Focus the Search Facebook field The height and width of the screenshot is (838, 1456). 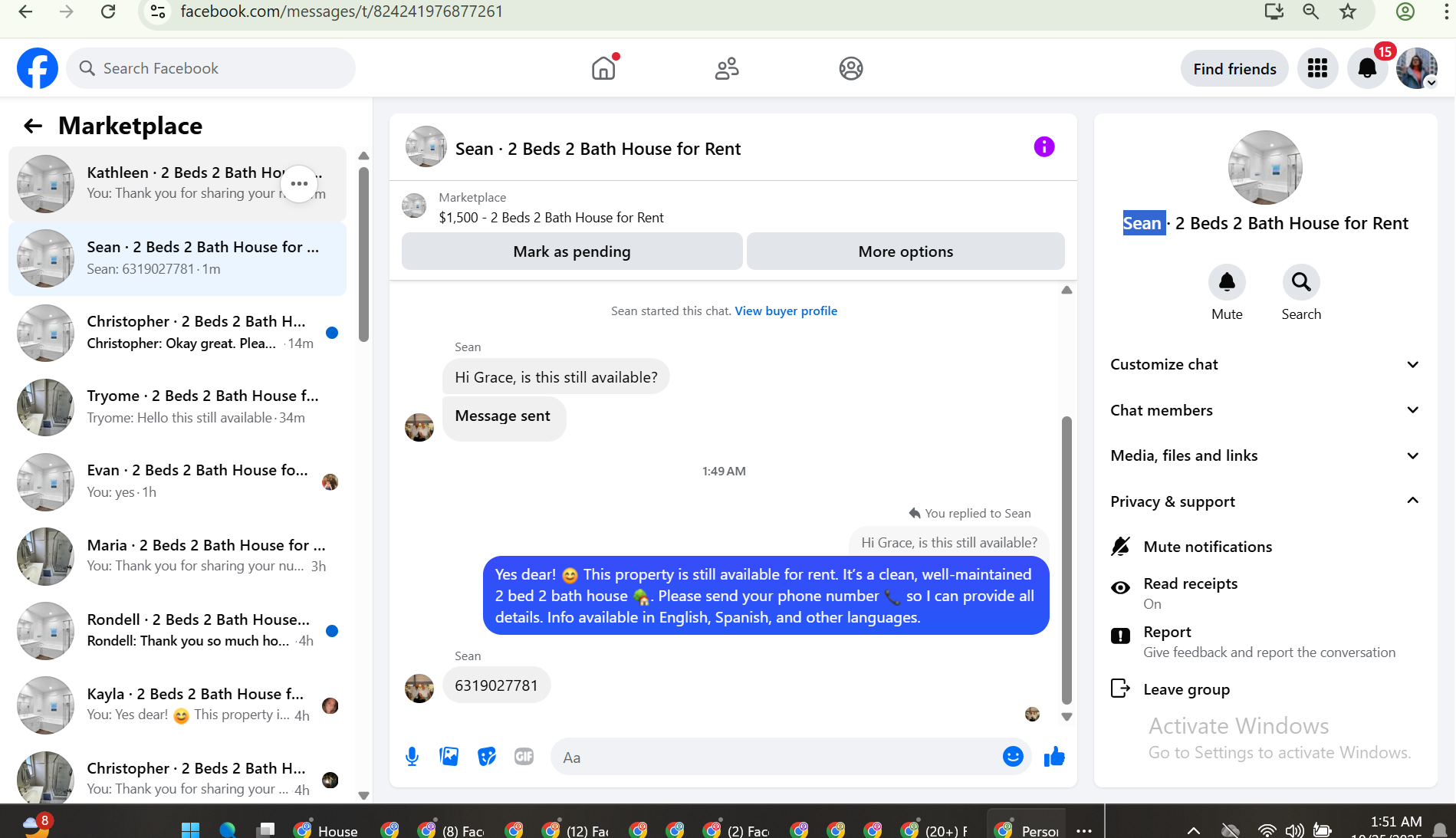(211, 68)
